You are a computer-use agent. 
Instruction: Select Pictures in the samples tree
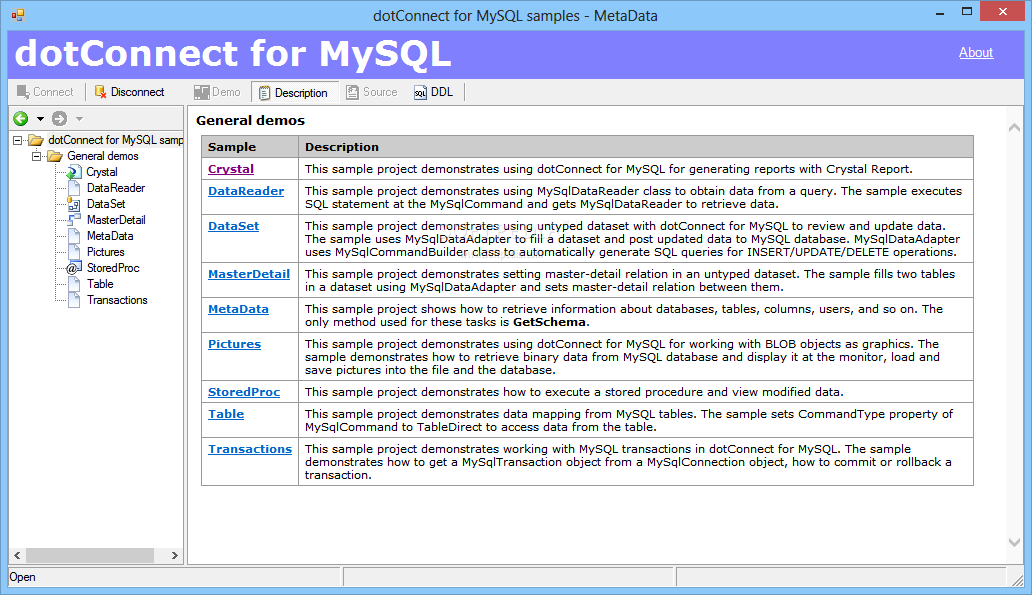(105, 252)
